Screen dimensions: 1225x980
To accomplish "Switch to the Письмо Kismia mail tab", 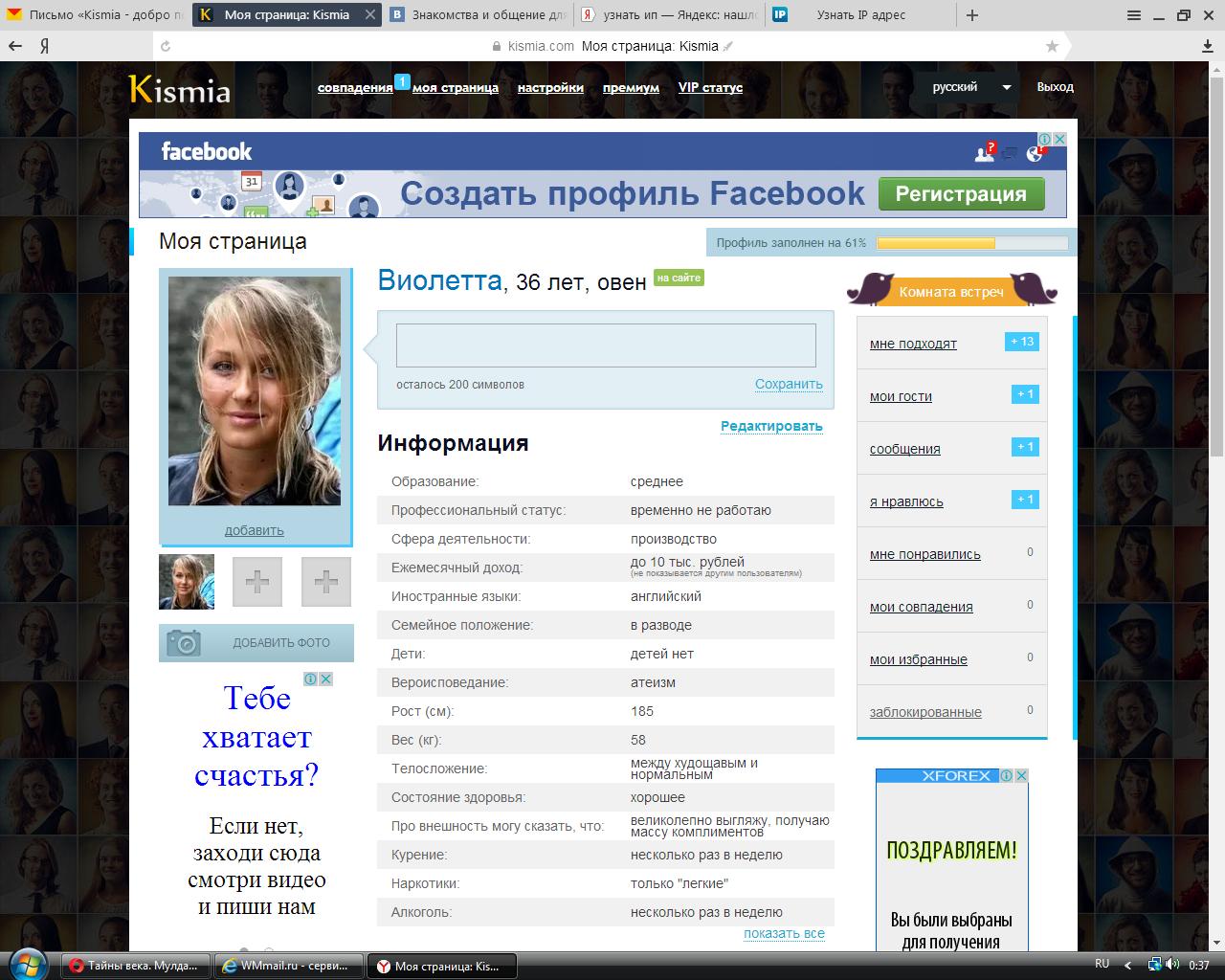I will 96,15.
